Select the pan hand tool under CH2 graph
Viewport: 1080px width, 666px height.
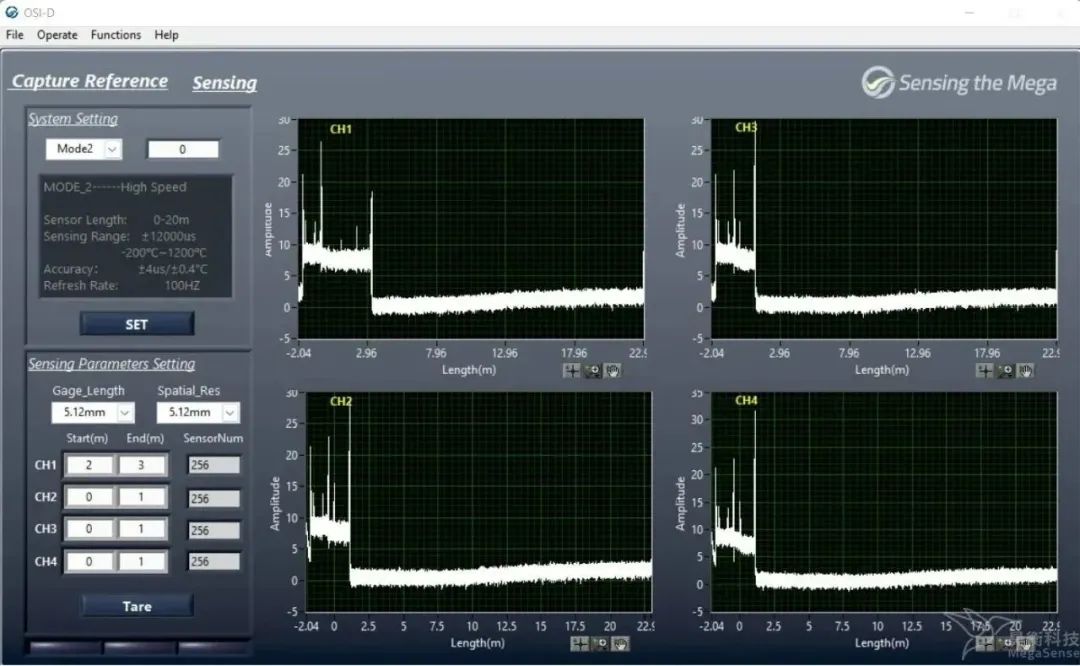(x=621, y=643)
